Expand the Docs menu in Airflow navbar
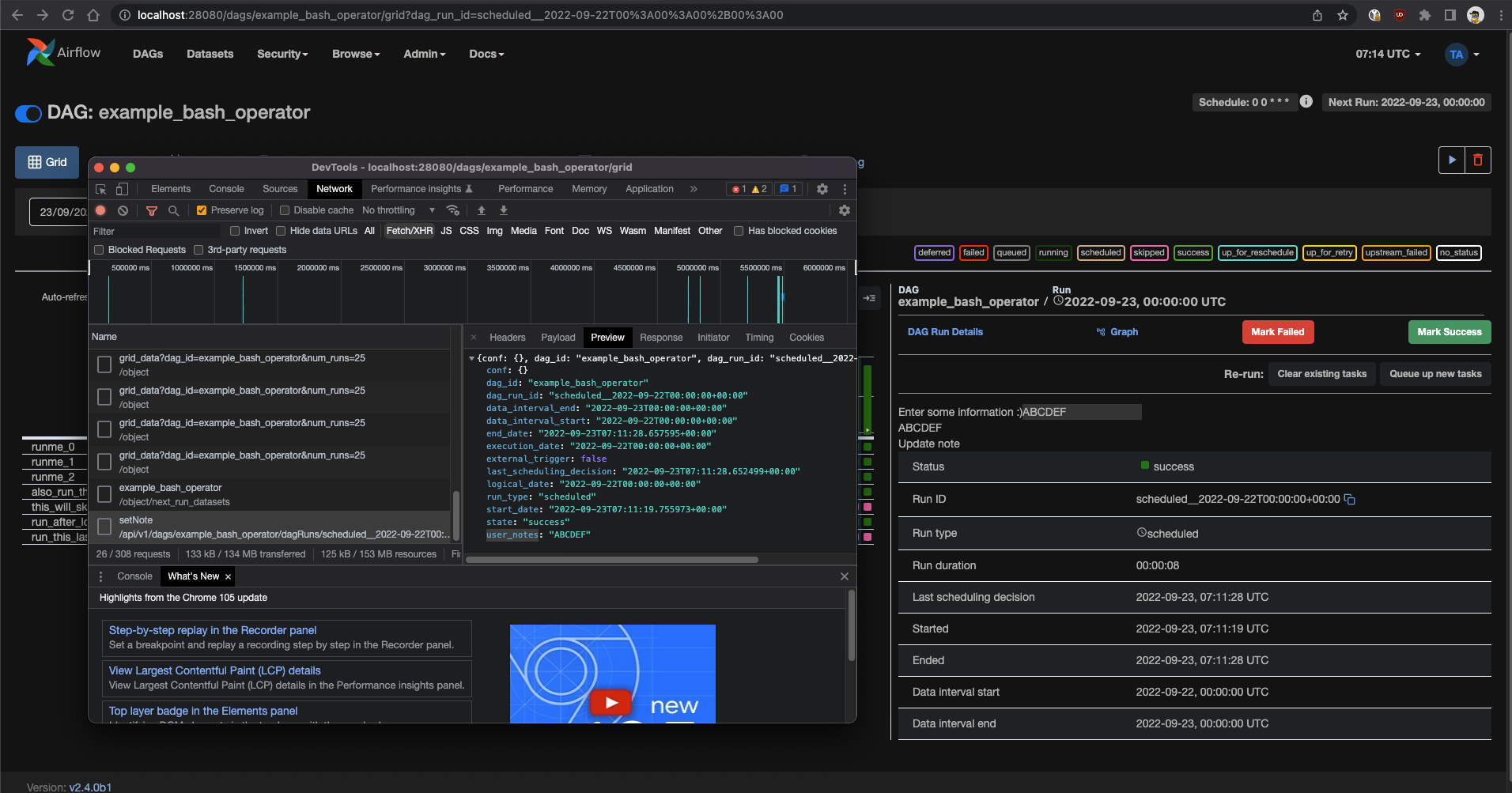1512x793 pixels. pyautogui.click(x=486, y=54)
